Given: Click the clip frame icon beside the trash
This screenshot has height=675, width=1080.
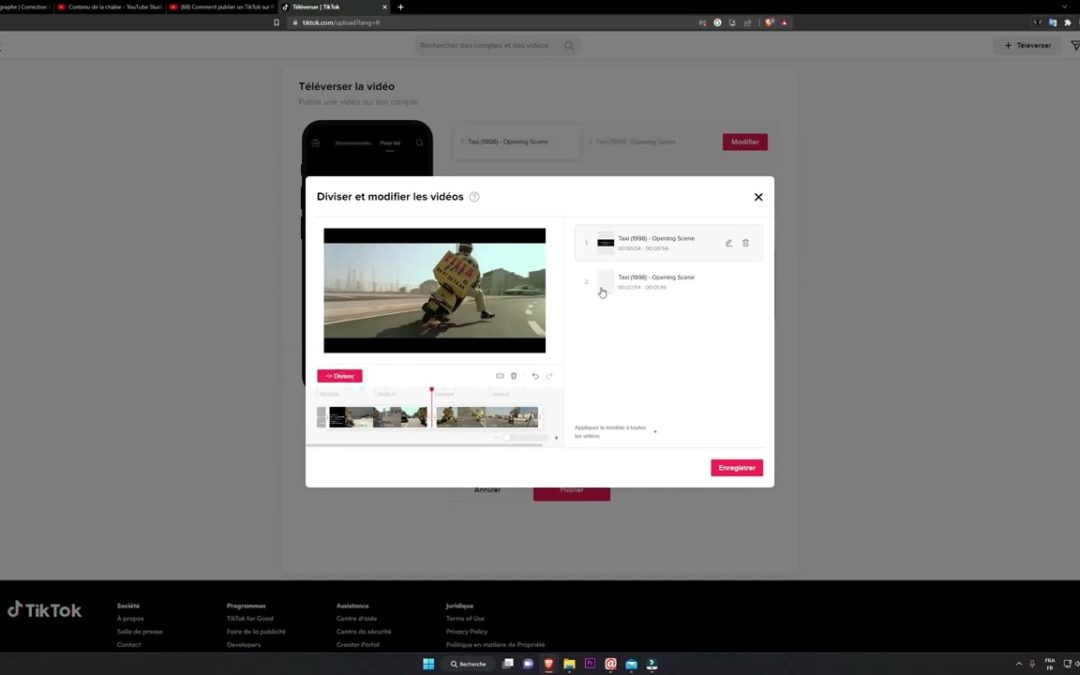Looking at the screenshot, I should [x=500, y=376].
